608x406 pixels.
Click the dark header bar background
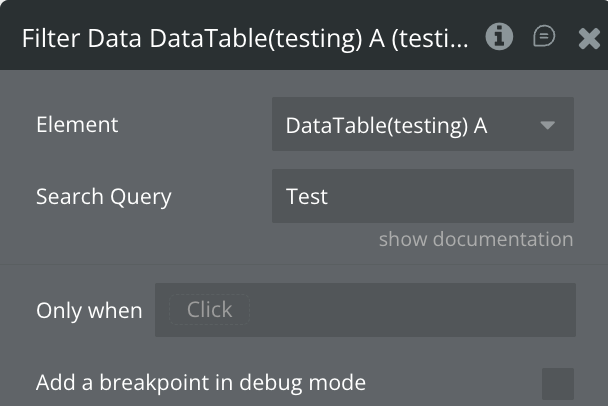[x=300, y=10]
